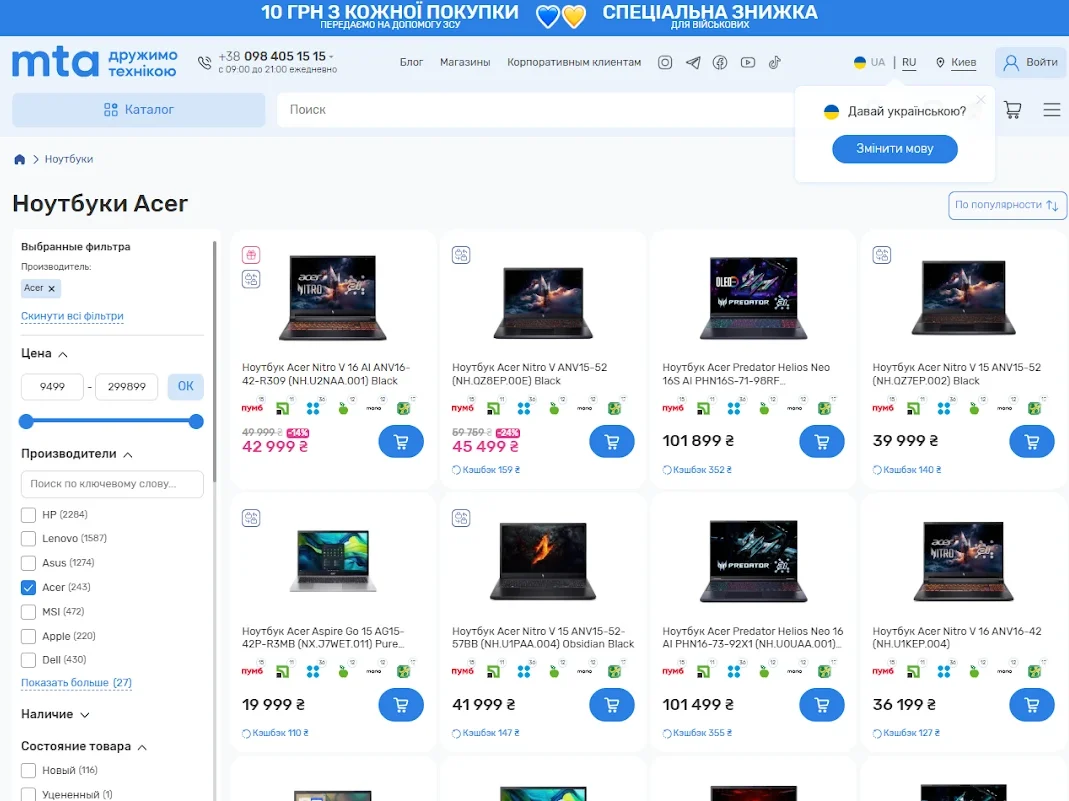Check the MSI manufacturer filter
This screenshot has width=1069, height=801.
29,611
